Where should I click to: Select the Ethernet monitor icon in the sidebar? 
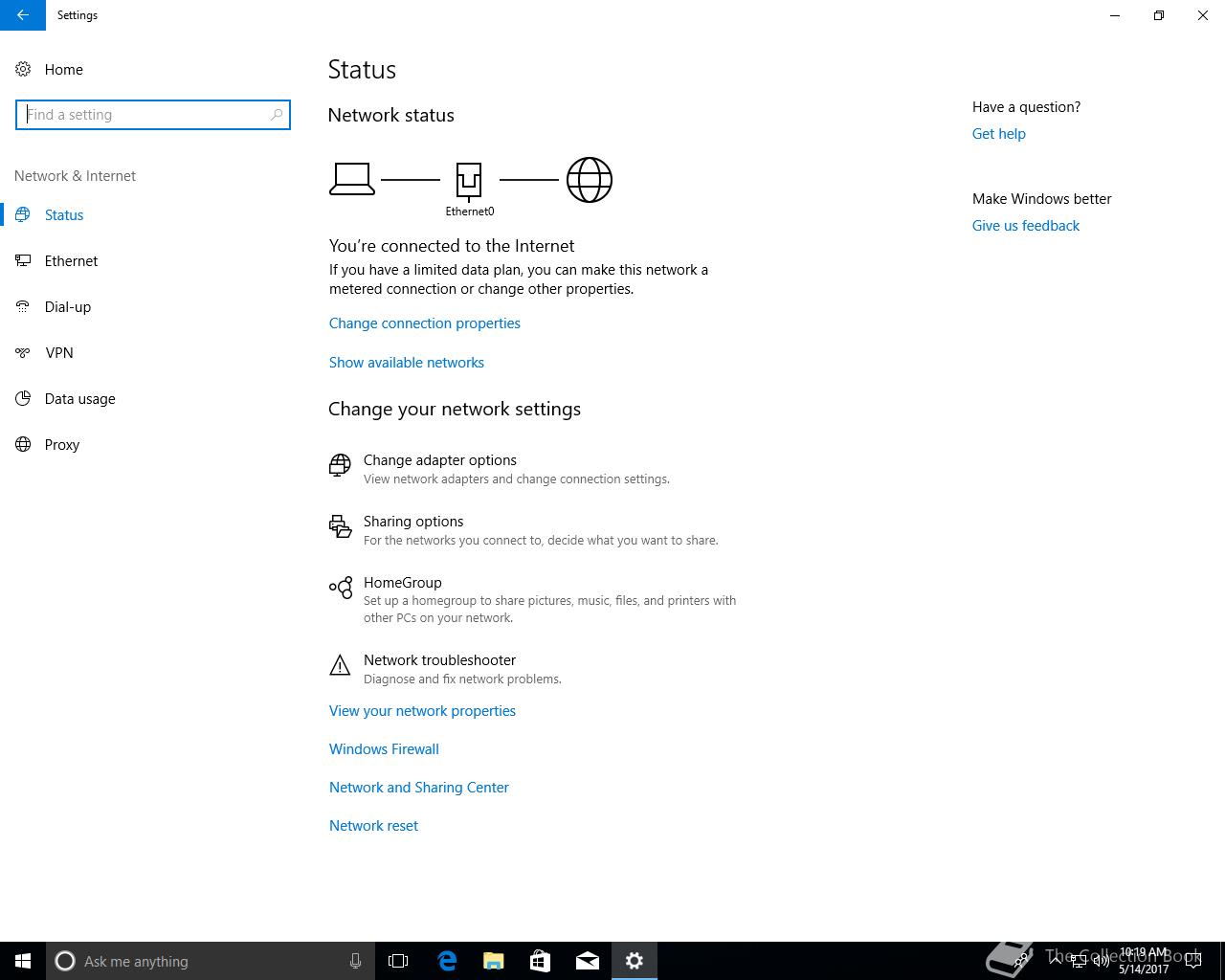23,260
